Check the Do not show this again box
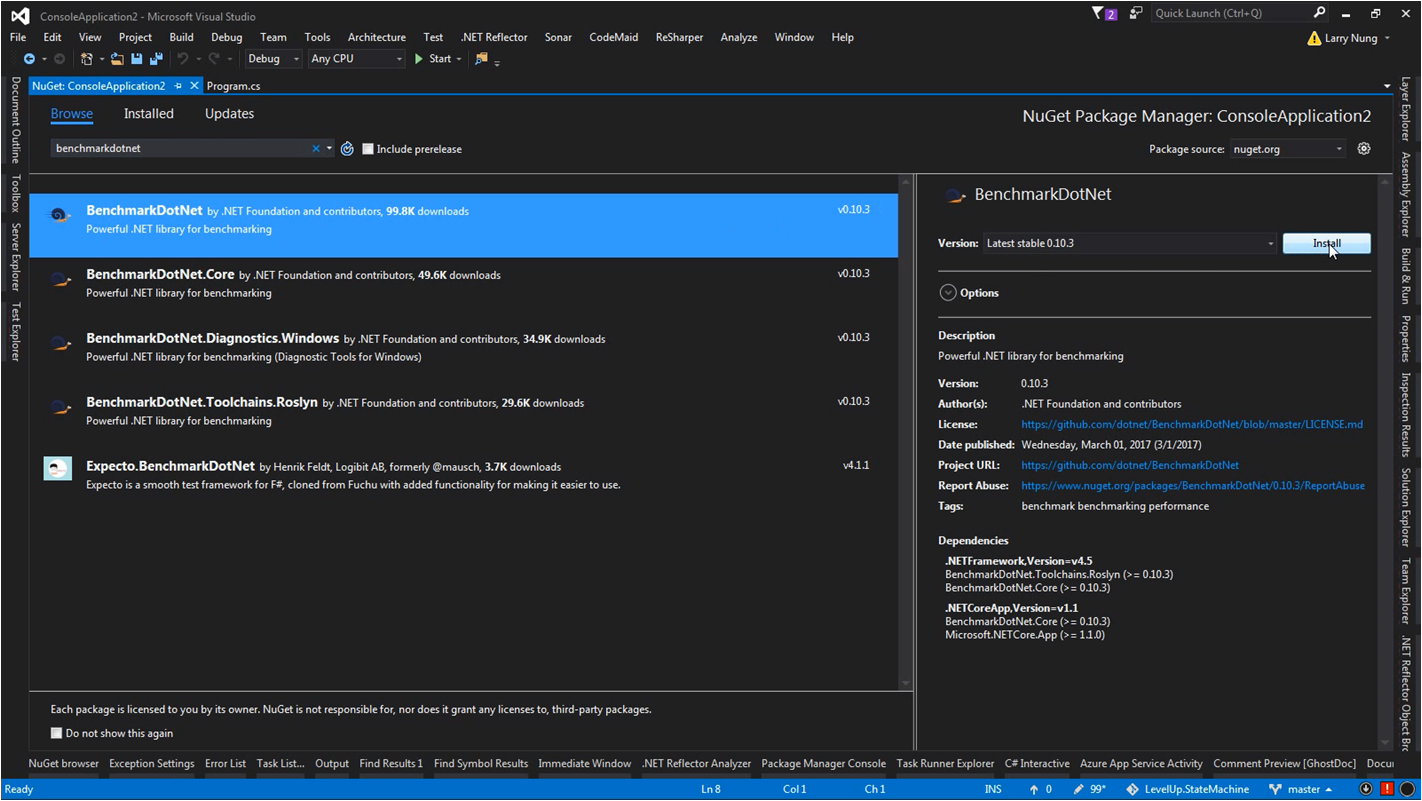This screenshot has width=1422, height=801. (x=57, y=733)
